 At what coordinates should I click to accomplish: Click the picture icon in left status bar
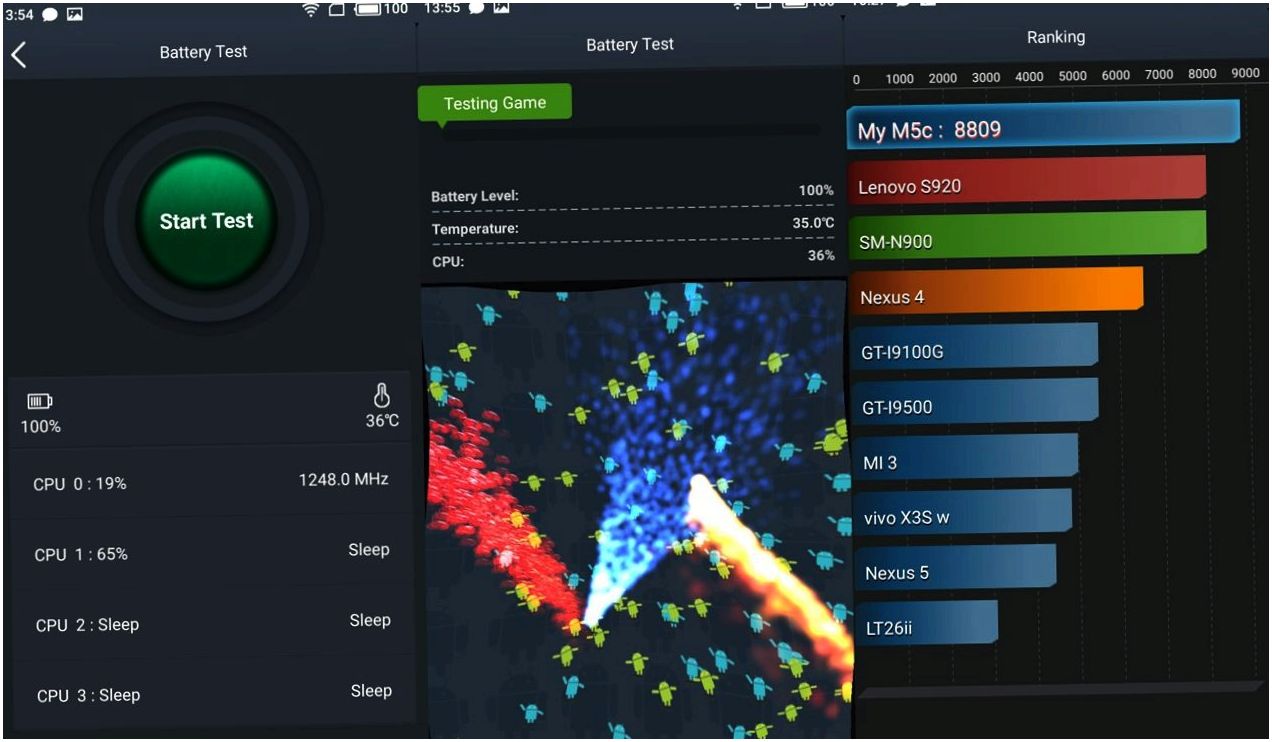(x=75, y=15)
